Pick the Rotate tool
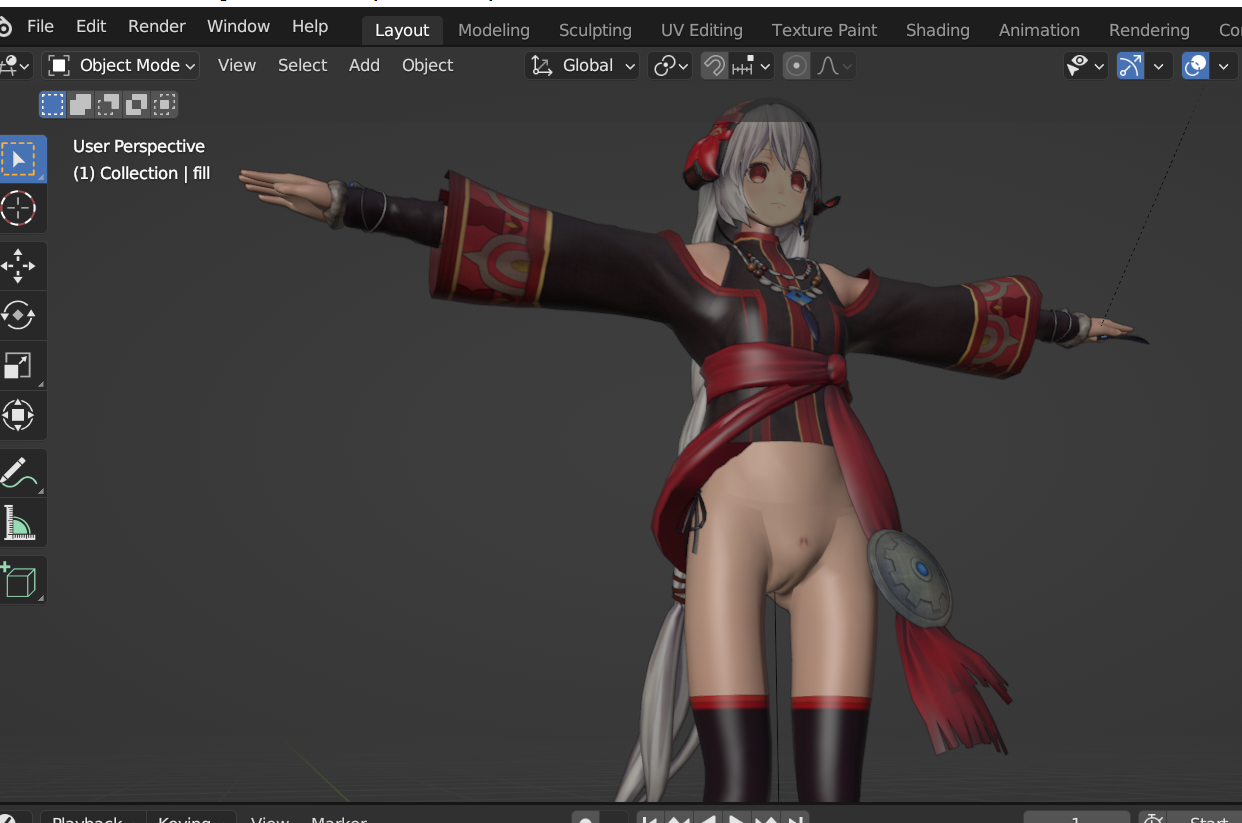Image resolution: width=1242 pixels, height=823 pixels. click(20, 315)
